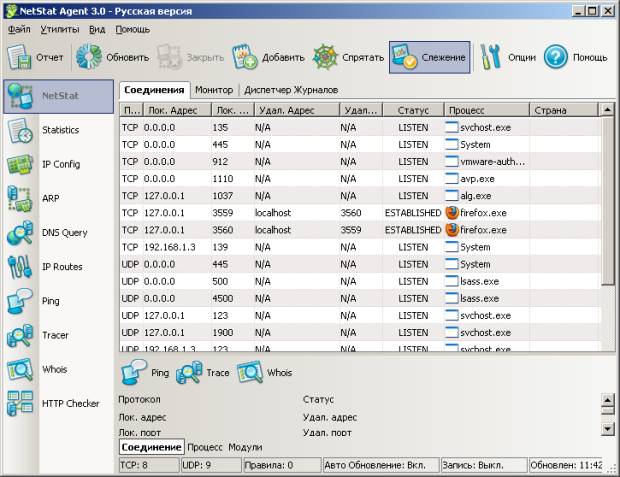Click process icon of alg.exe row

click(x=452, y=195)
